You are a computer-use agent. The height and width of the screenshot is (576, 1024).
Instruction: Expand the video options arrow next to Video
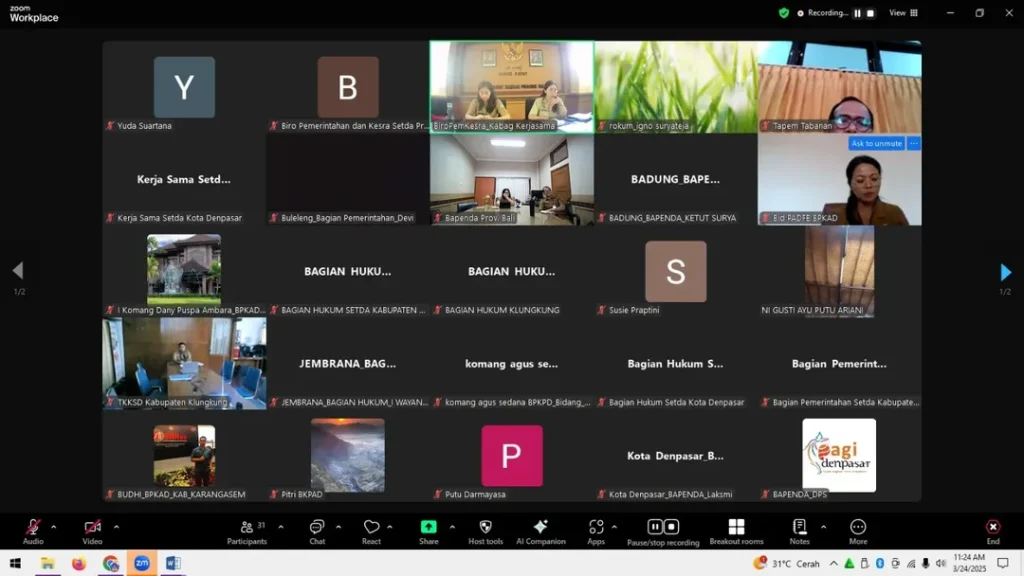[x=116, y=526]
